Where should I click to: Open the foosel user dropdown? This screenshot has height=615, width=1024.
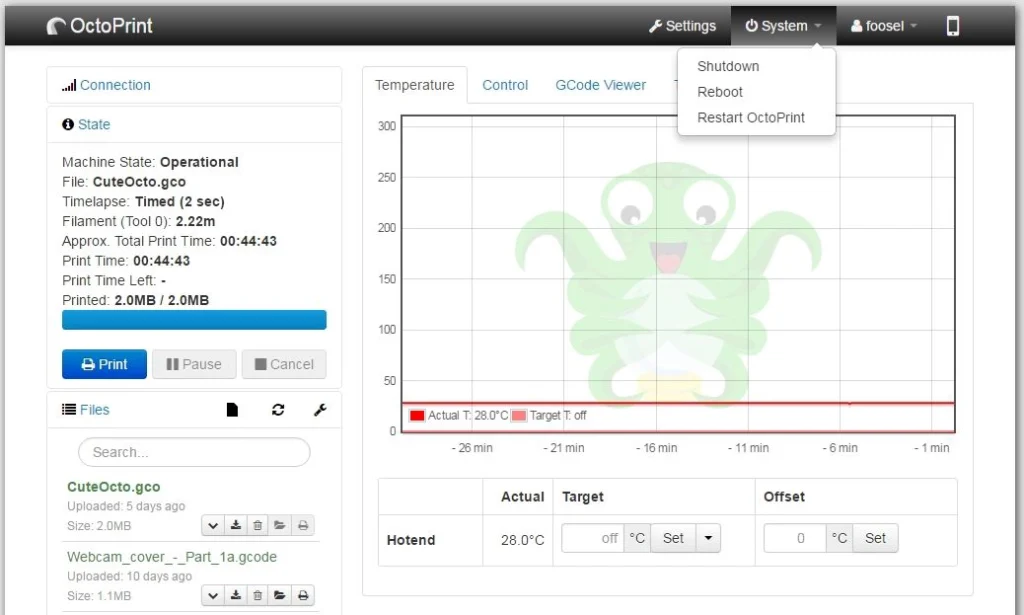point(884,25)
